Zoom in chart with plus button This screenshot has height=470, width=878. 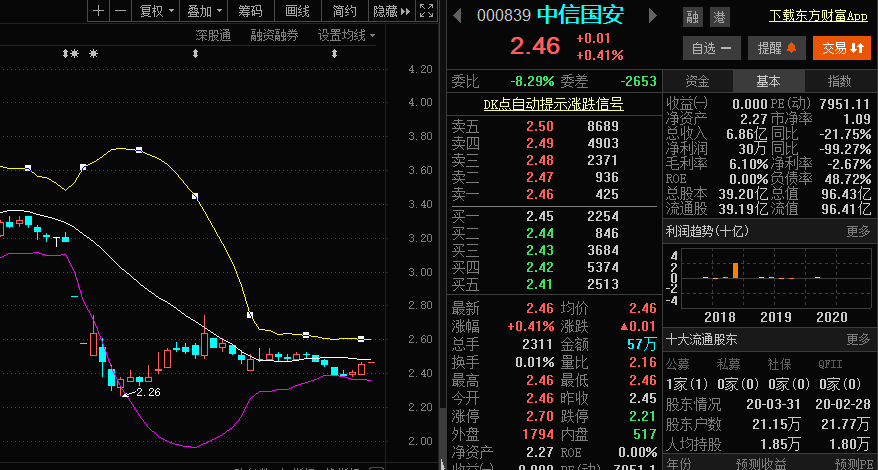[99, 11]
